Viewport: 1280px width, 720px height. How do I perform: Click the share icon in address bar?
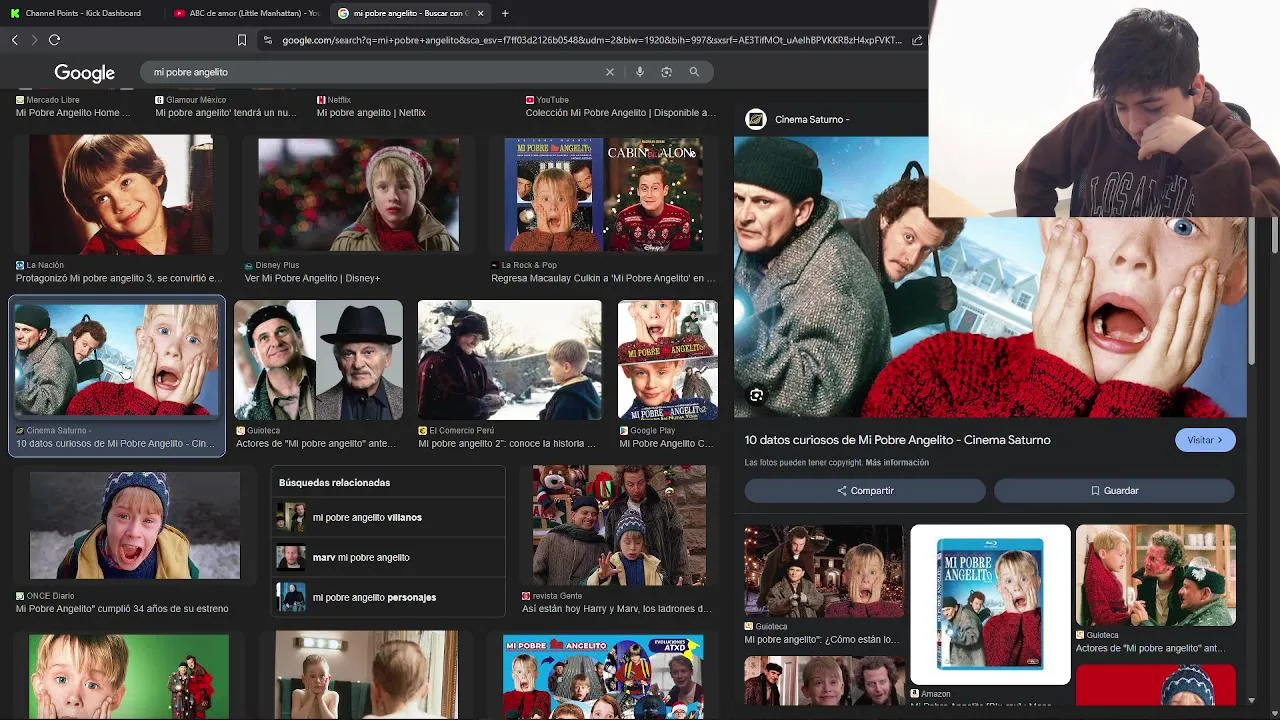(x=917, y=40)
